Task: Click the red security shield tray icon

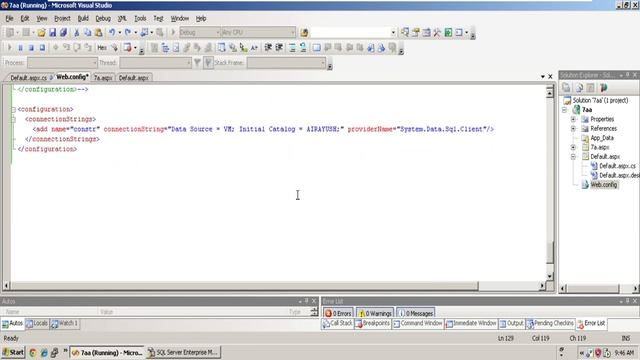Action: click(598, 353)
